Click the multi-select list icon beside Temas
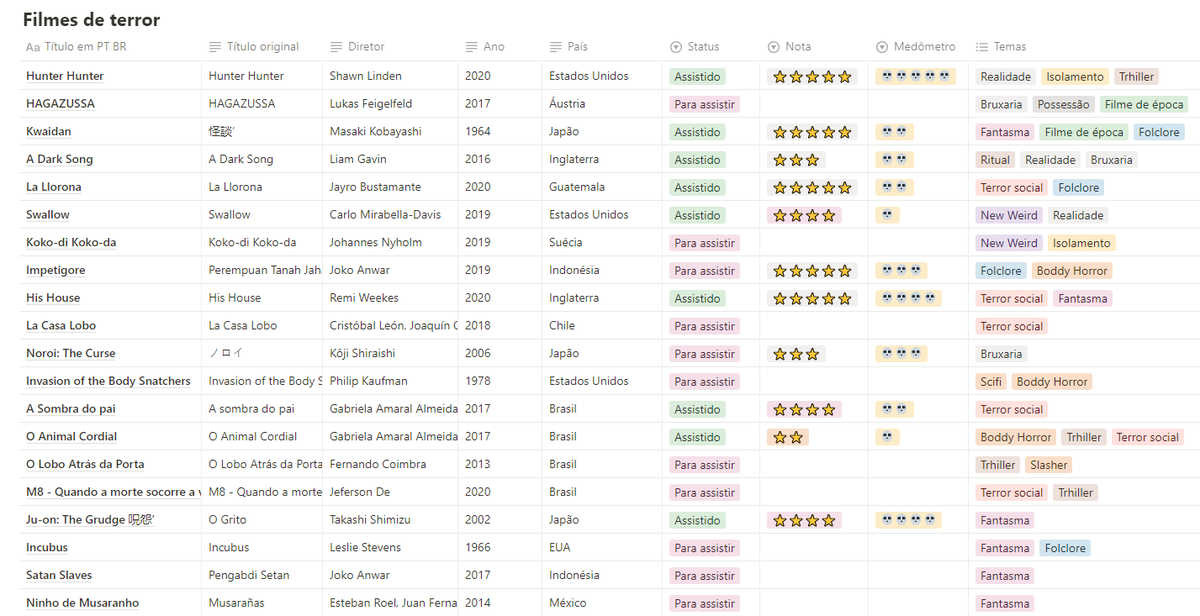Image resolution: width=1200 pixels, height=616 pixels. click(982, 47)
